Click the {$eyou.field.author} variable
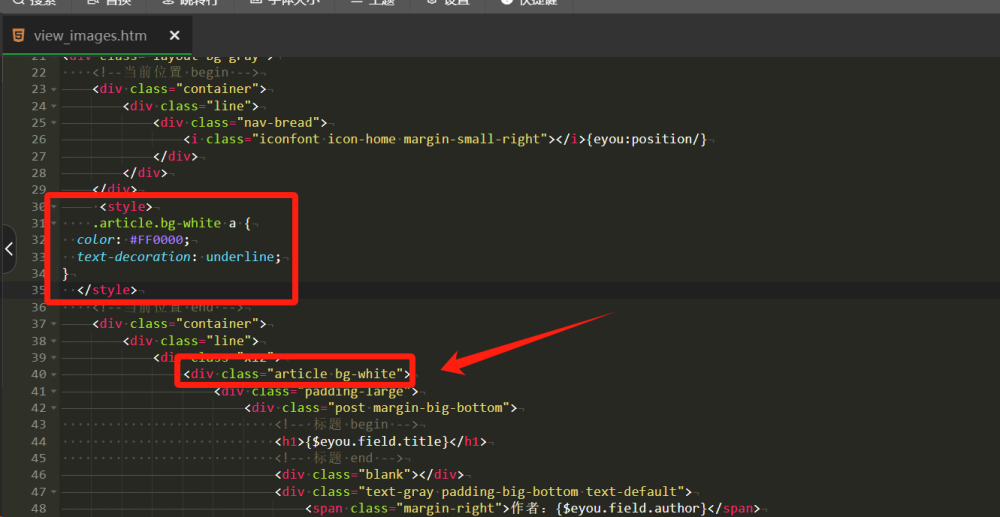The image size is (1000, 517). (629, 508)
